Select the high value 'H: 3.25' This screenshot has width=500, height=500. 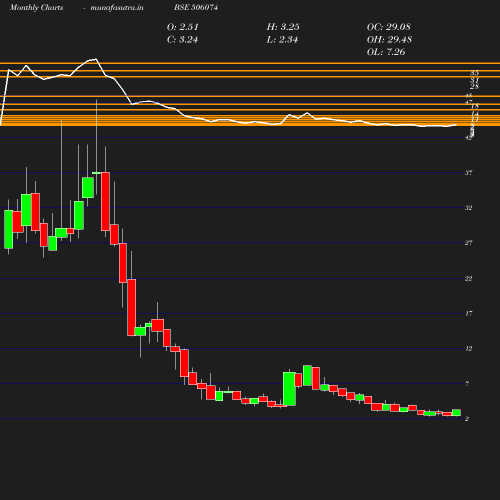tap(283, 27)
